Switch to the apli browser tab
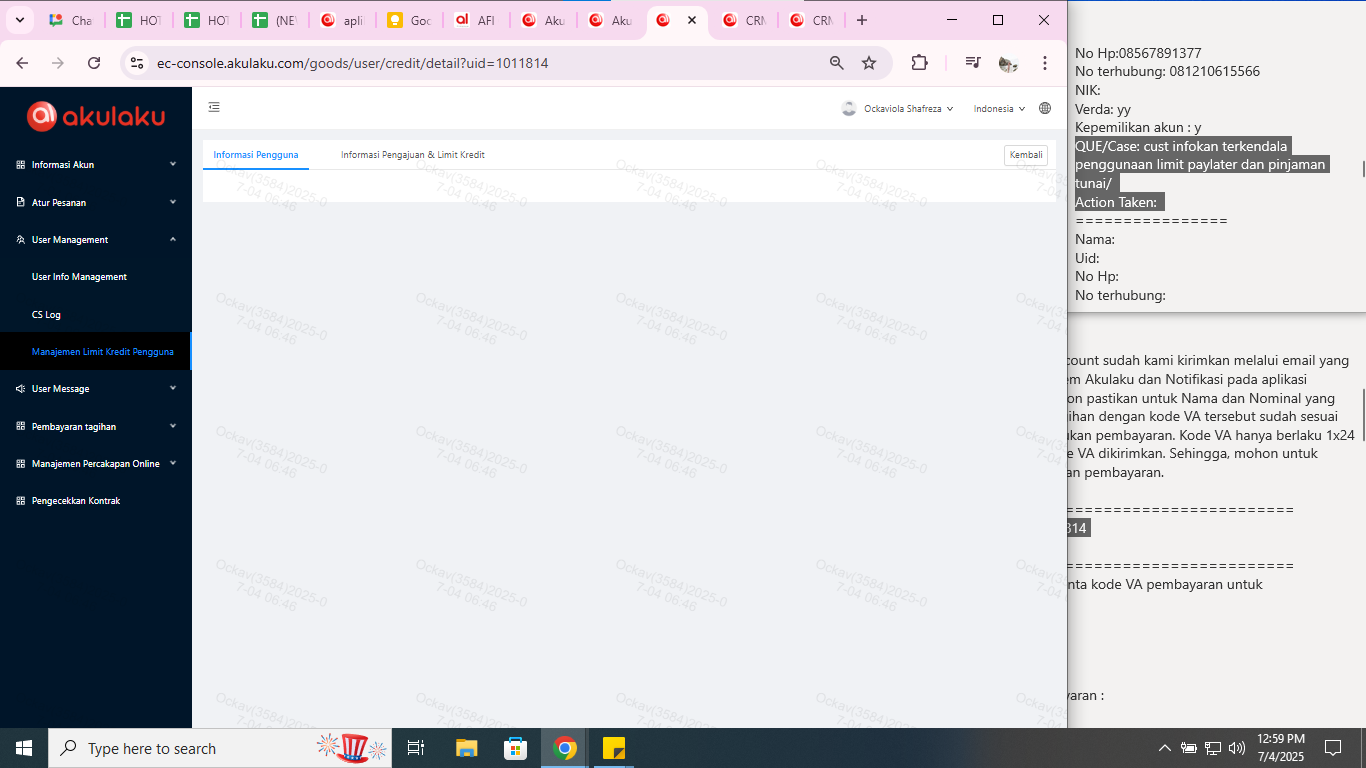1366x768 pixels. pyautogui.click(x=342, y=20)
